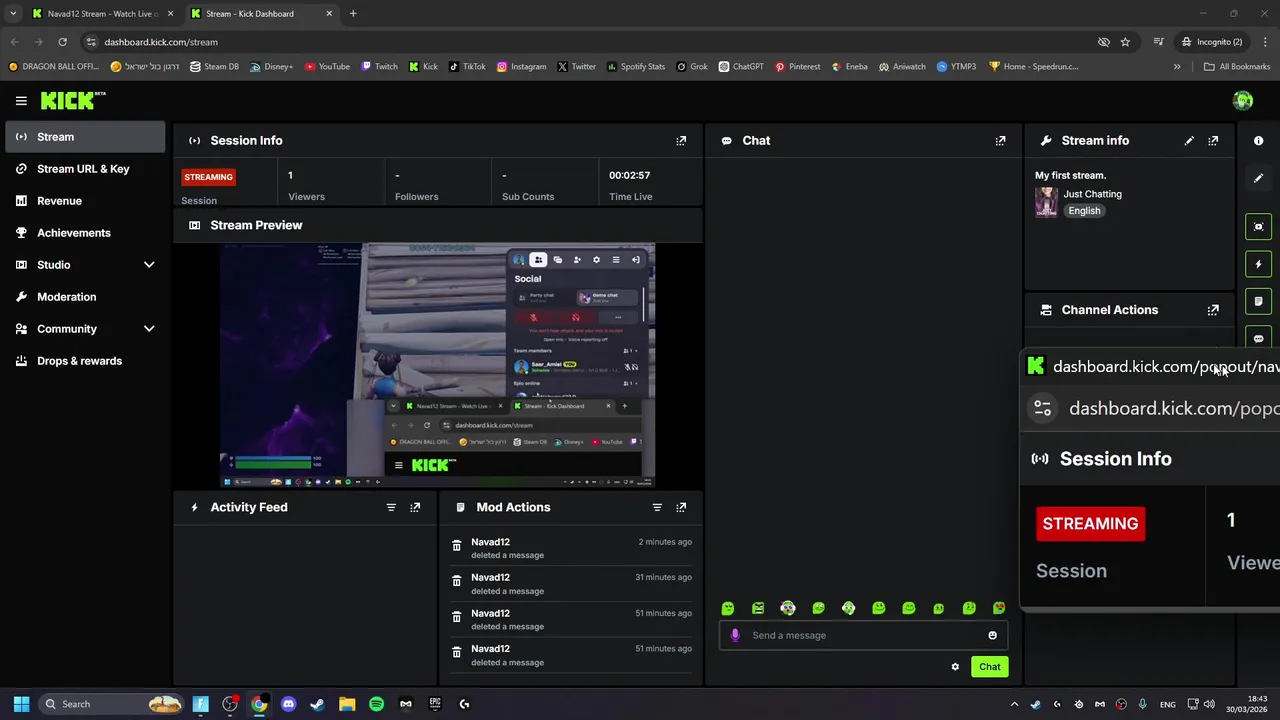
Task: Show hidden system tray icons
Action: tap(1014, 704)
